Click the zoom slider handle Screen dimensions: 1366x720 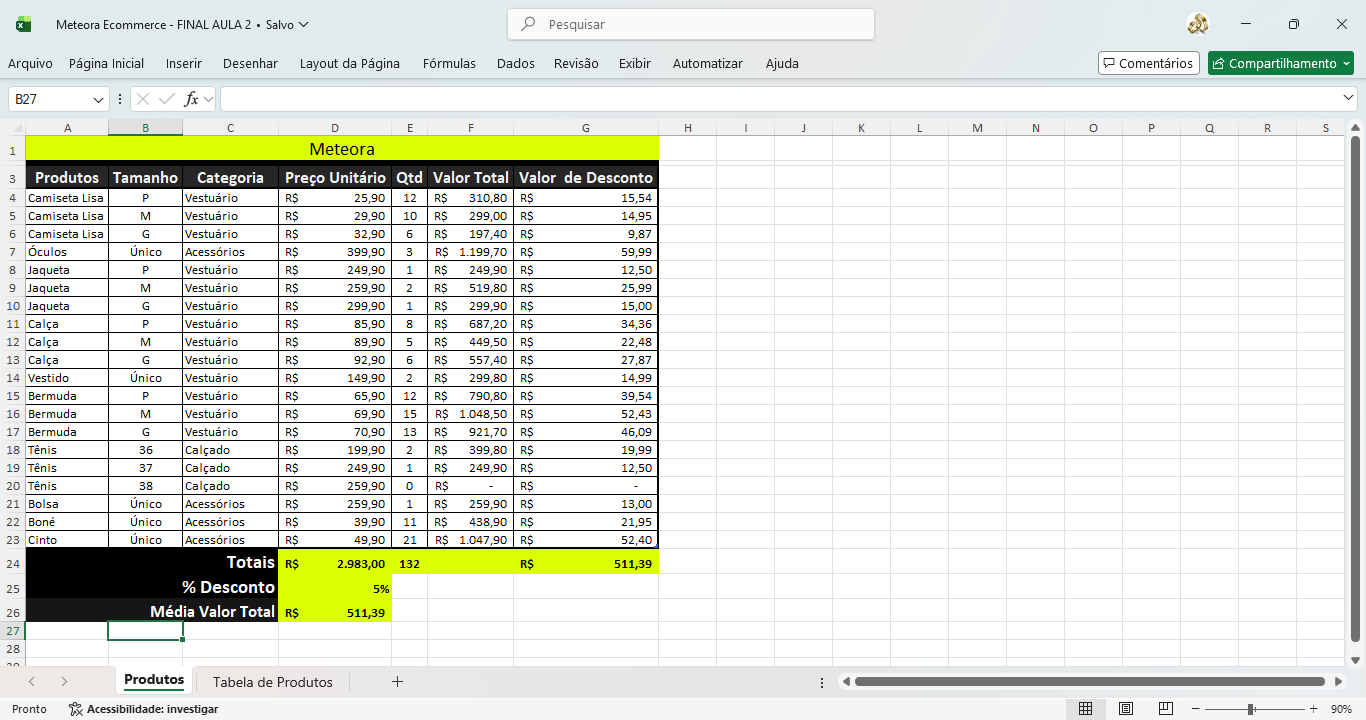pyautogui.click(x=1250, y=709)
